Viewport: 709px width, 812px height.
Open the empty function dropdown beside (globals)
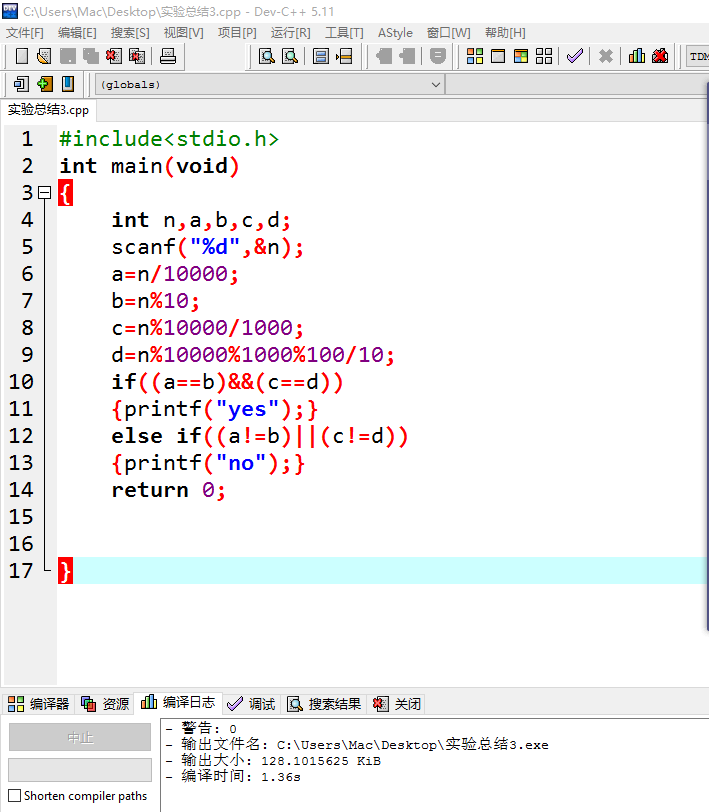click(576, 84)
